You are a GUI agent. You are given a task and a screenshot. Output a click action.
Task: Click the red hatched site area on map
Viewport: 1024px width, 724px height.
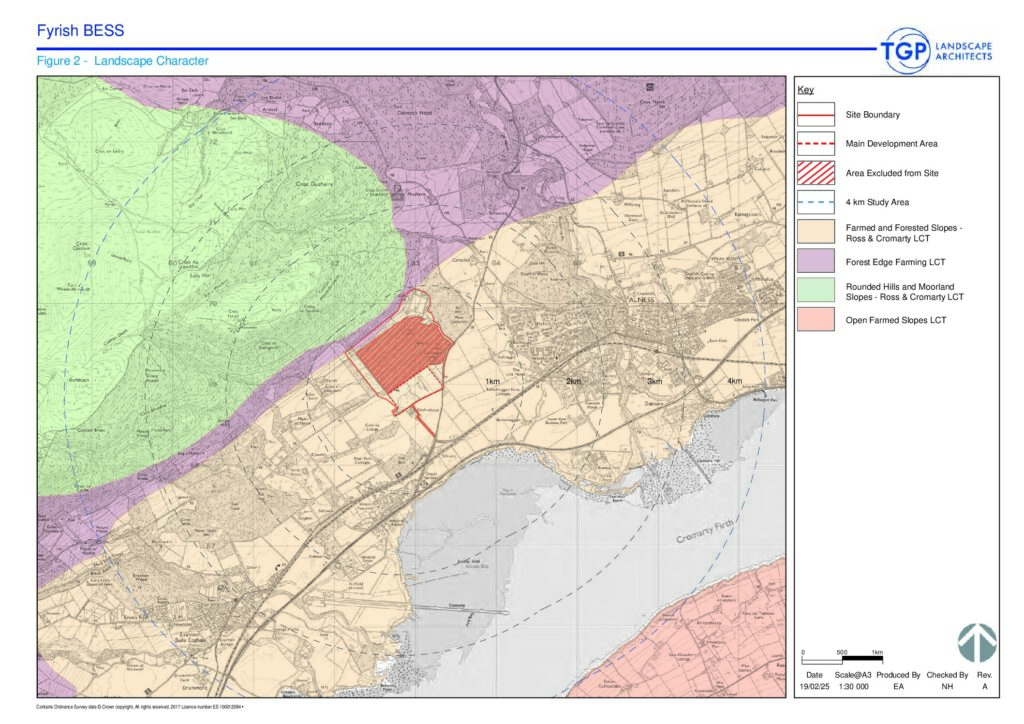click(402, 356)
